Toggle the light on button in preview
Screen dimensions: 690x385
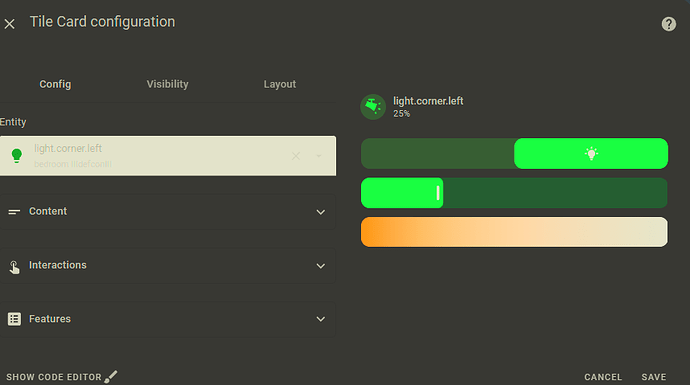click(591, 154)
